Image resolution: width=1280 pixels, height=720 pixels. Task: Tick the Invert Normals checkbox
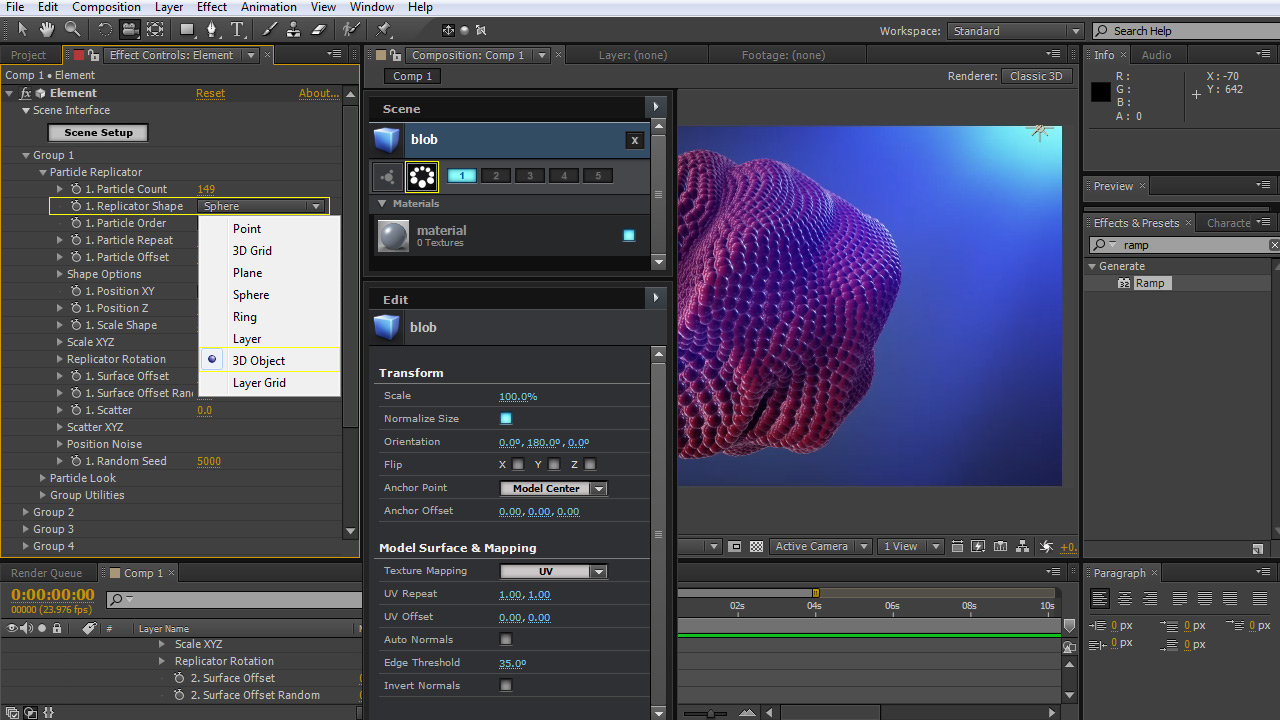[x=506, y=686]
